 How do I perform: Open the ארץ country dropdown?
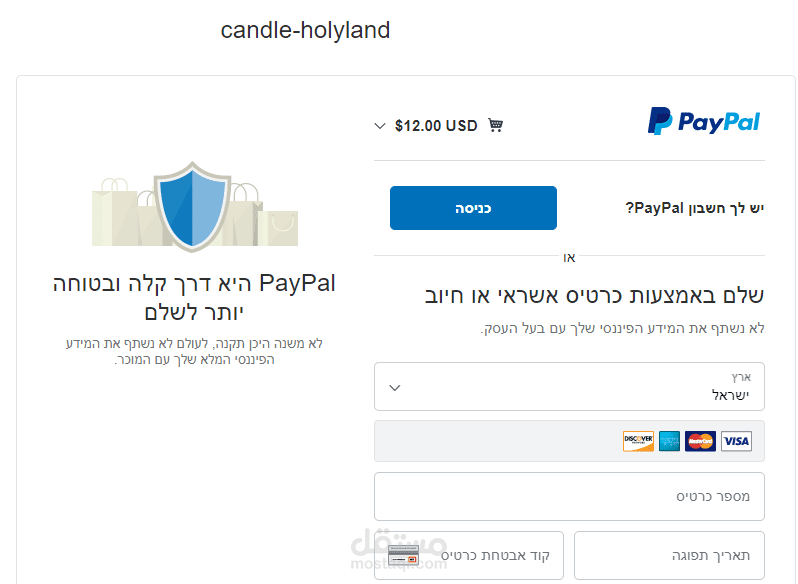coord(569,387)
